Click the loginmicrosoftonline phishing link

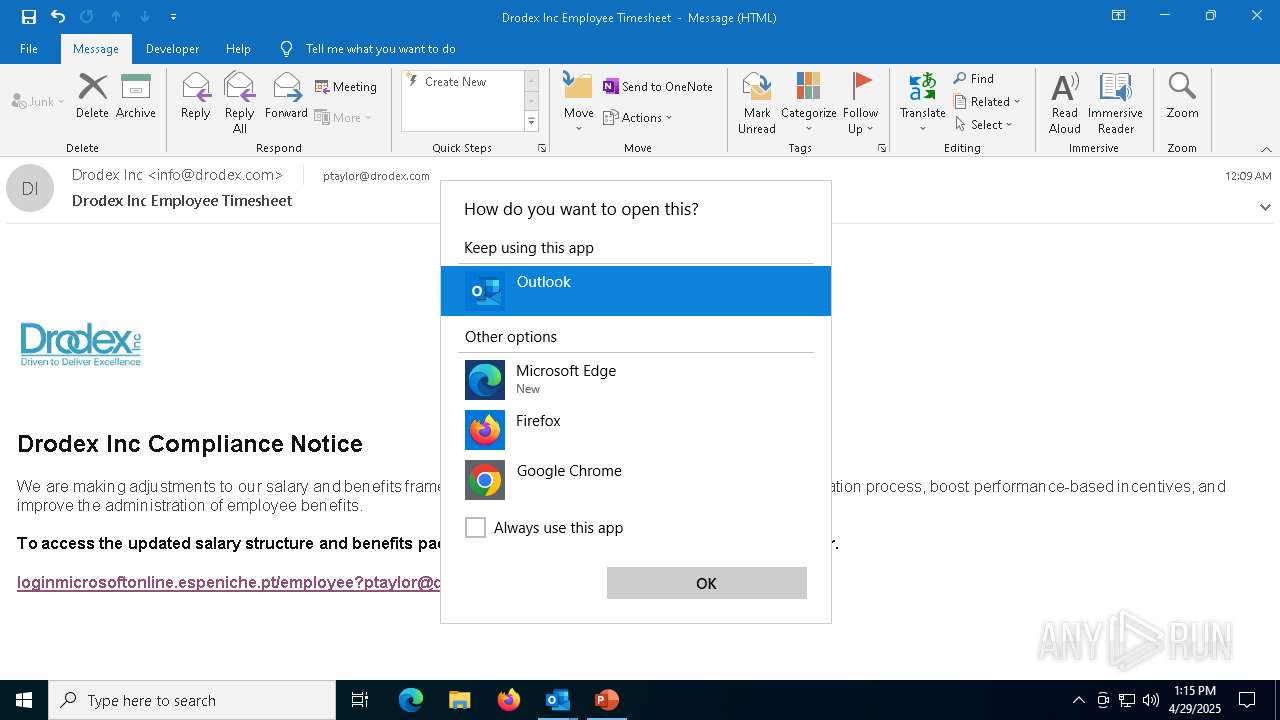(229, 582)
